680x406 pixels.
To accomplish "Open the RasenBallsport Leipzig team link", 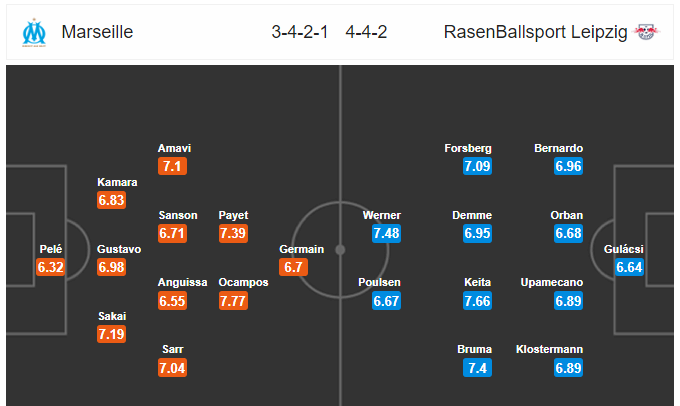I will point(535,32).
